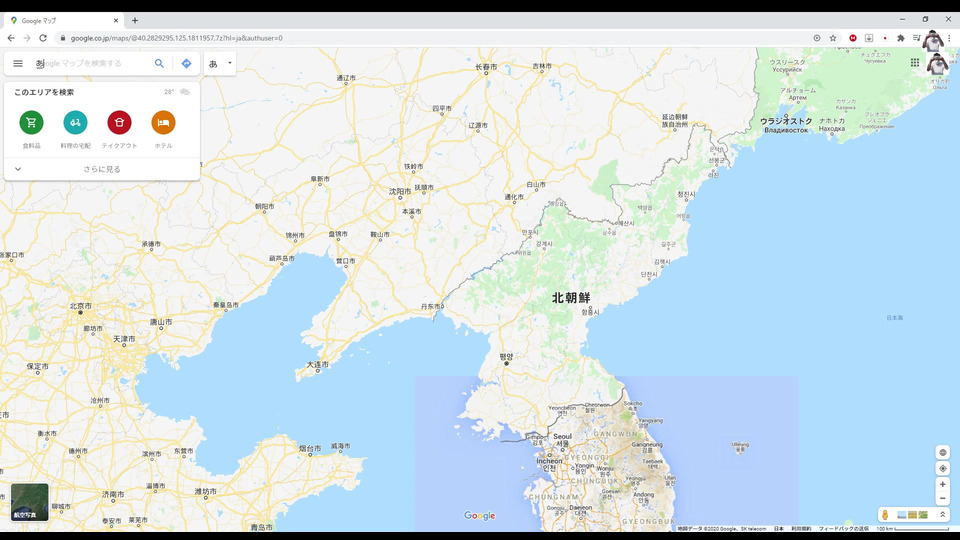960x540 pixels.
Task: Search groceries with the green cart icon
Action: tap(31, 122)
